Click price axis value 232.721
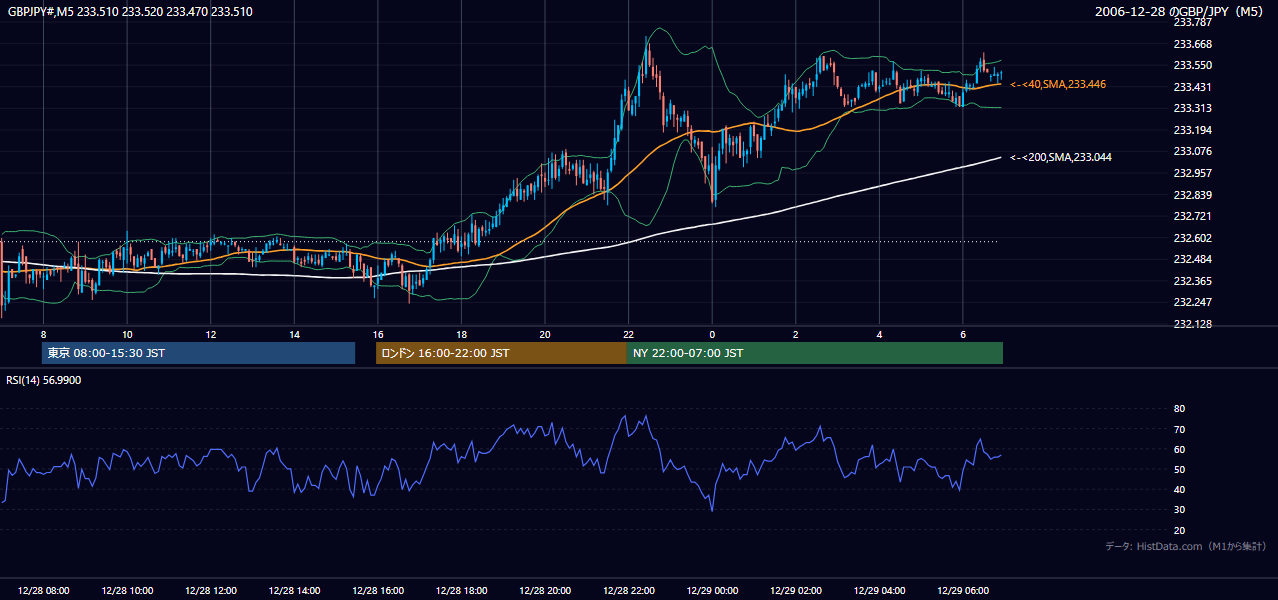 1193,216
